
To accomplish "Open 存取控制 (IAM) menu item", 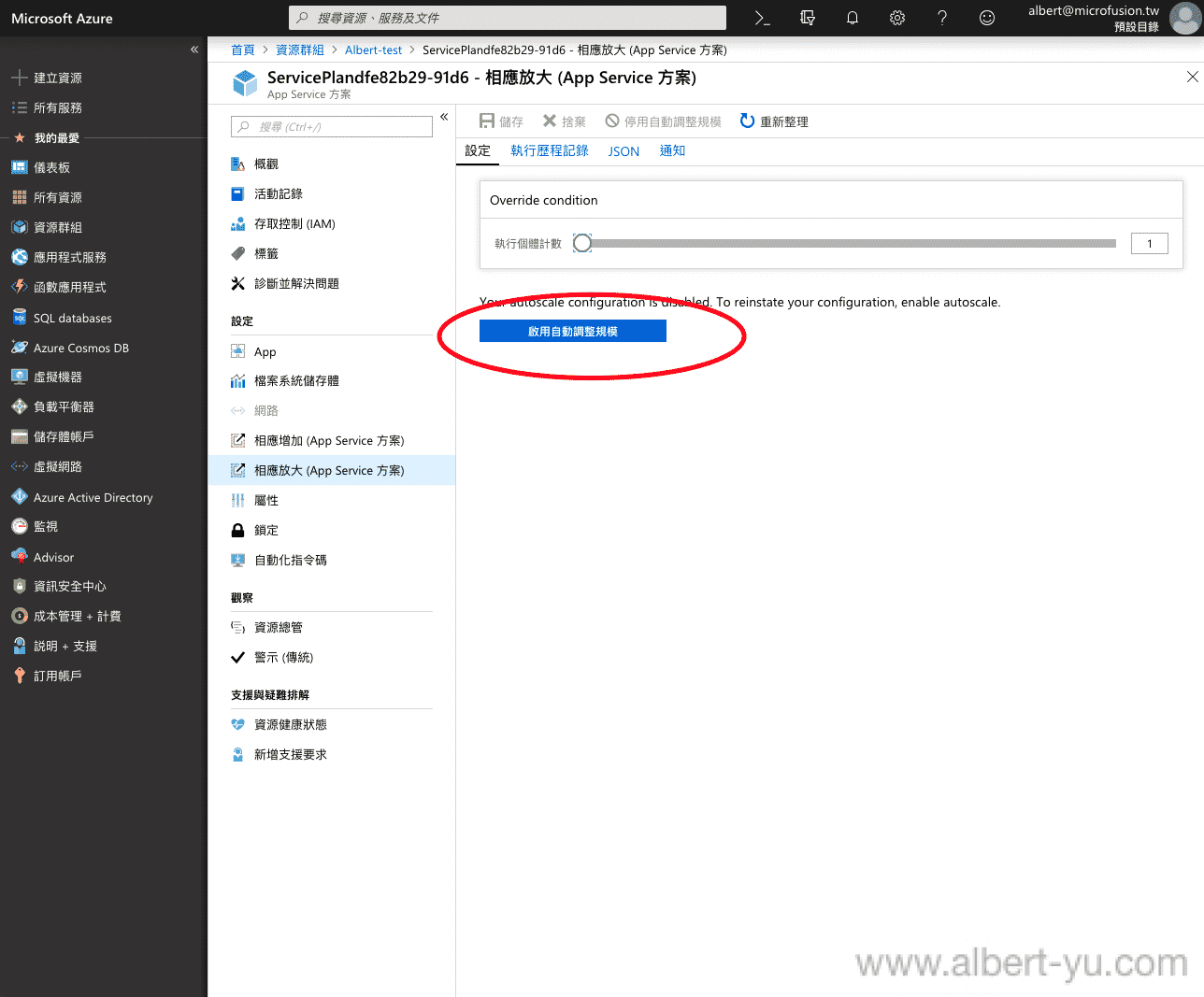I will coord(332,223).
